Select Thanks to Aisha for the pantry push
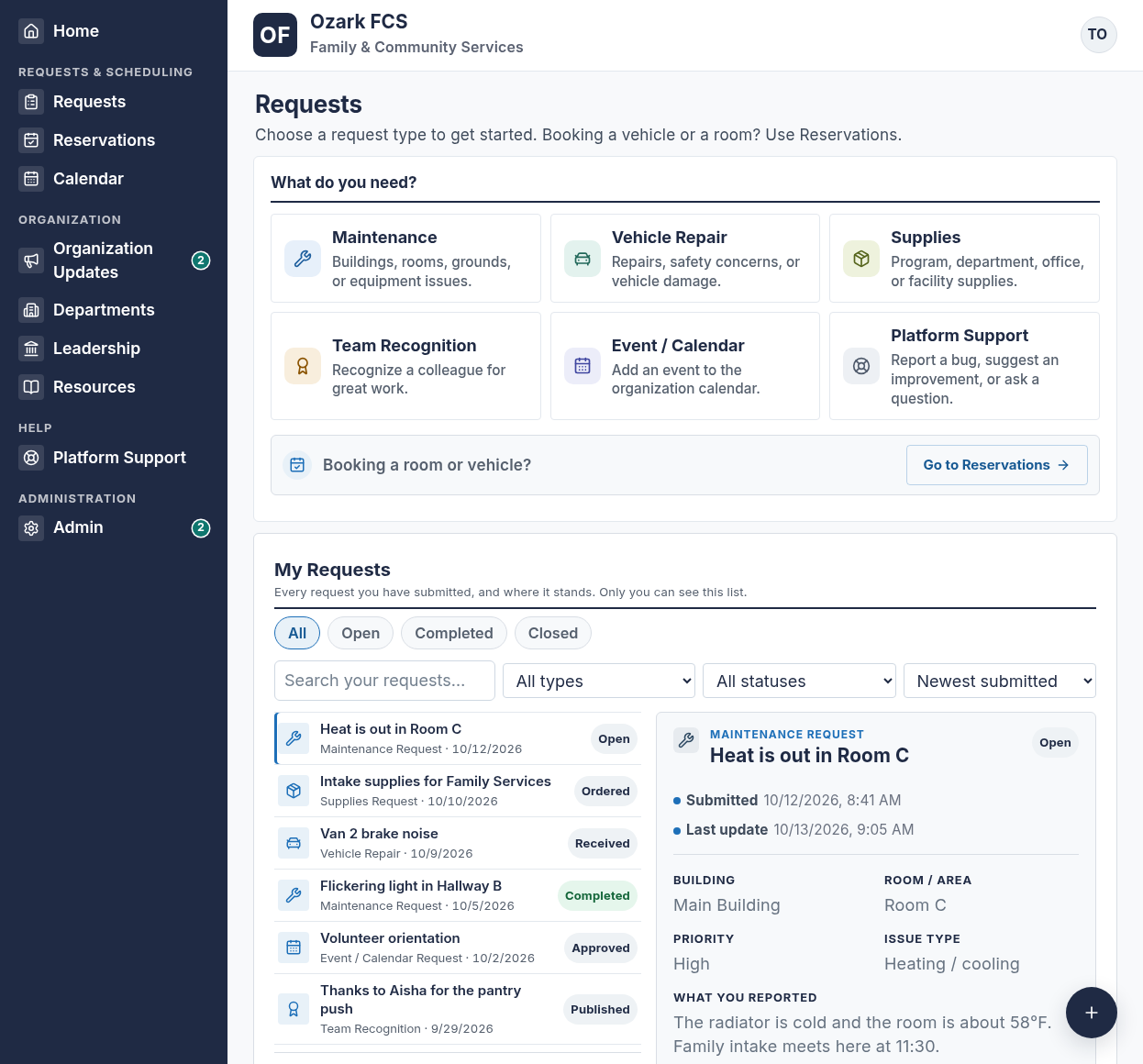This screenshot has width=1143, height=1064. [458, 1009]
